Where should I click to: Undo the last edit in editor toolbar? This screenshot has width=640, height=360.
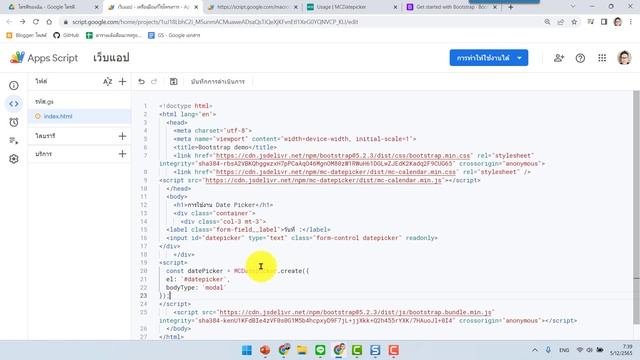coord(141,82)
